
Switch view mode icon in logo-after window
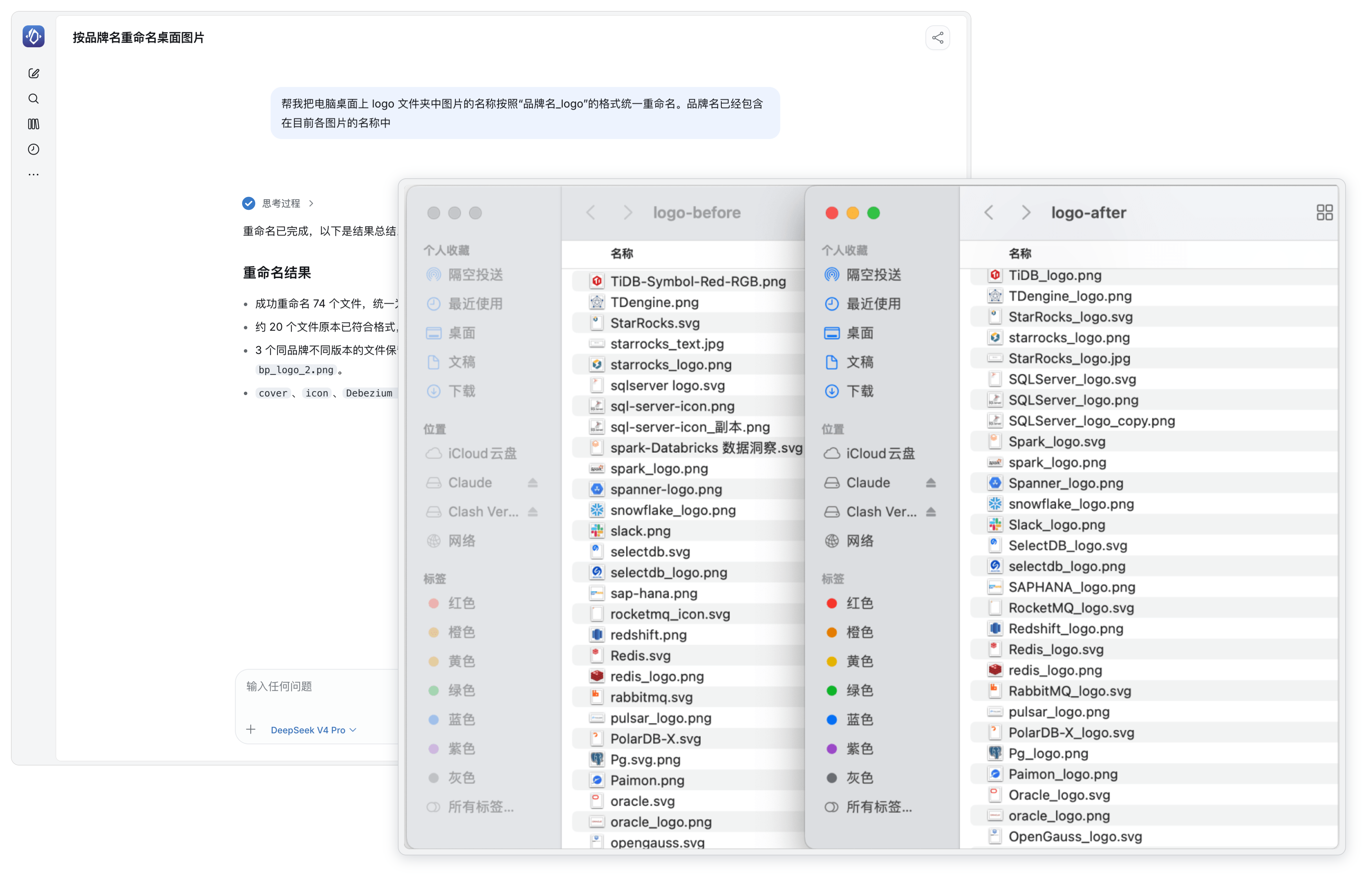[x=1325, y=213]
